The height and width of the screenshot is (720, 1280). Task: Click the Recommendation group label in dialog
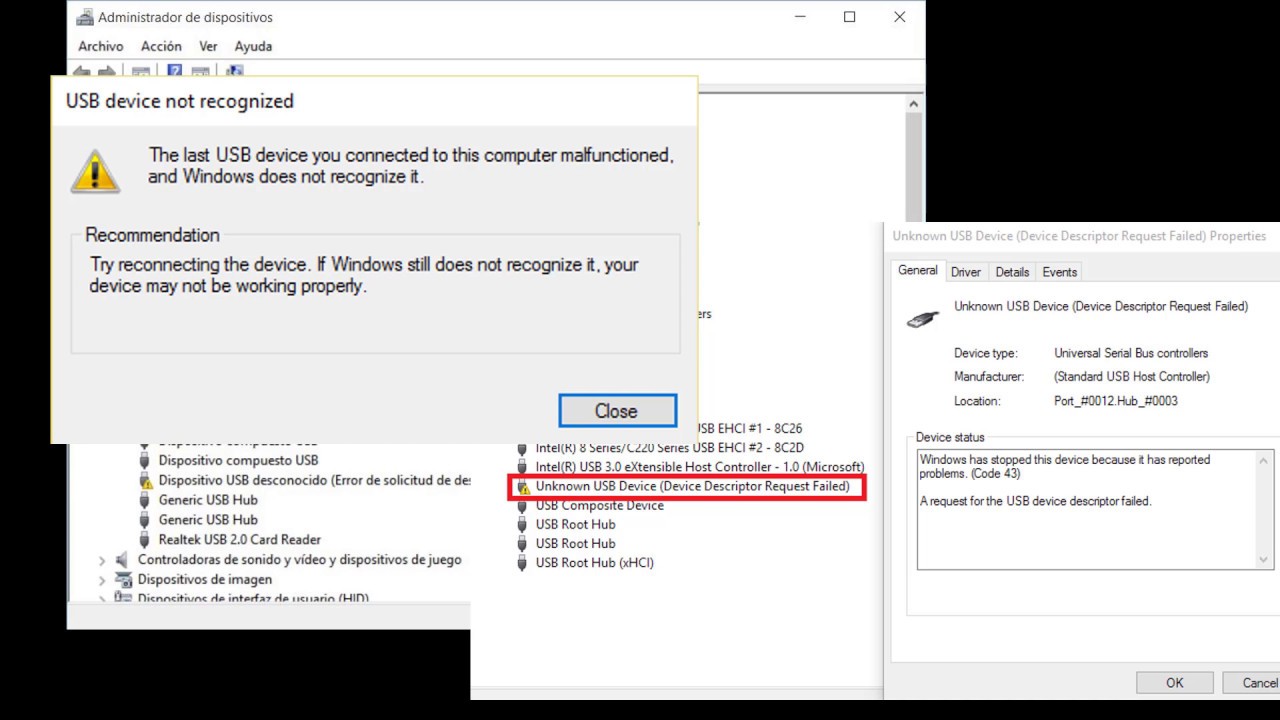[x=152, y=235]
